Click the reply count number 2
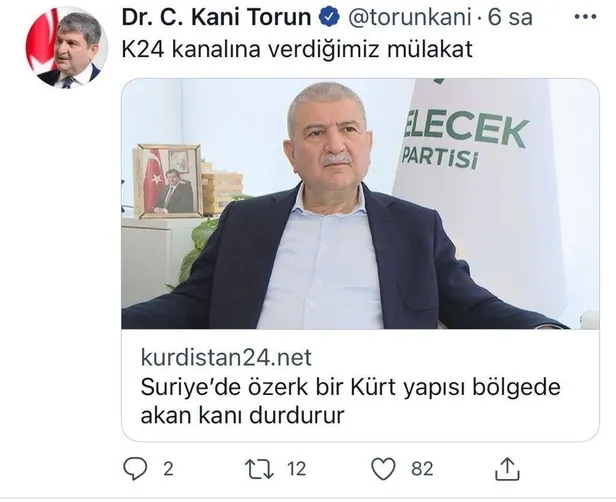The width and height of the screenshot is (616, 502). coord(169,469)
